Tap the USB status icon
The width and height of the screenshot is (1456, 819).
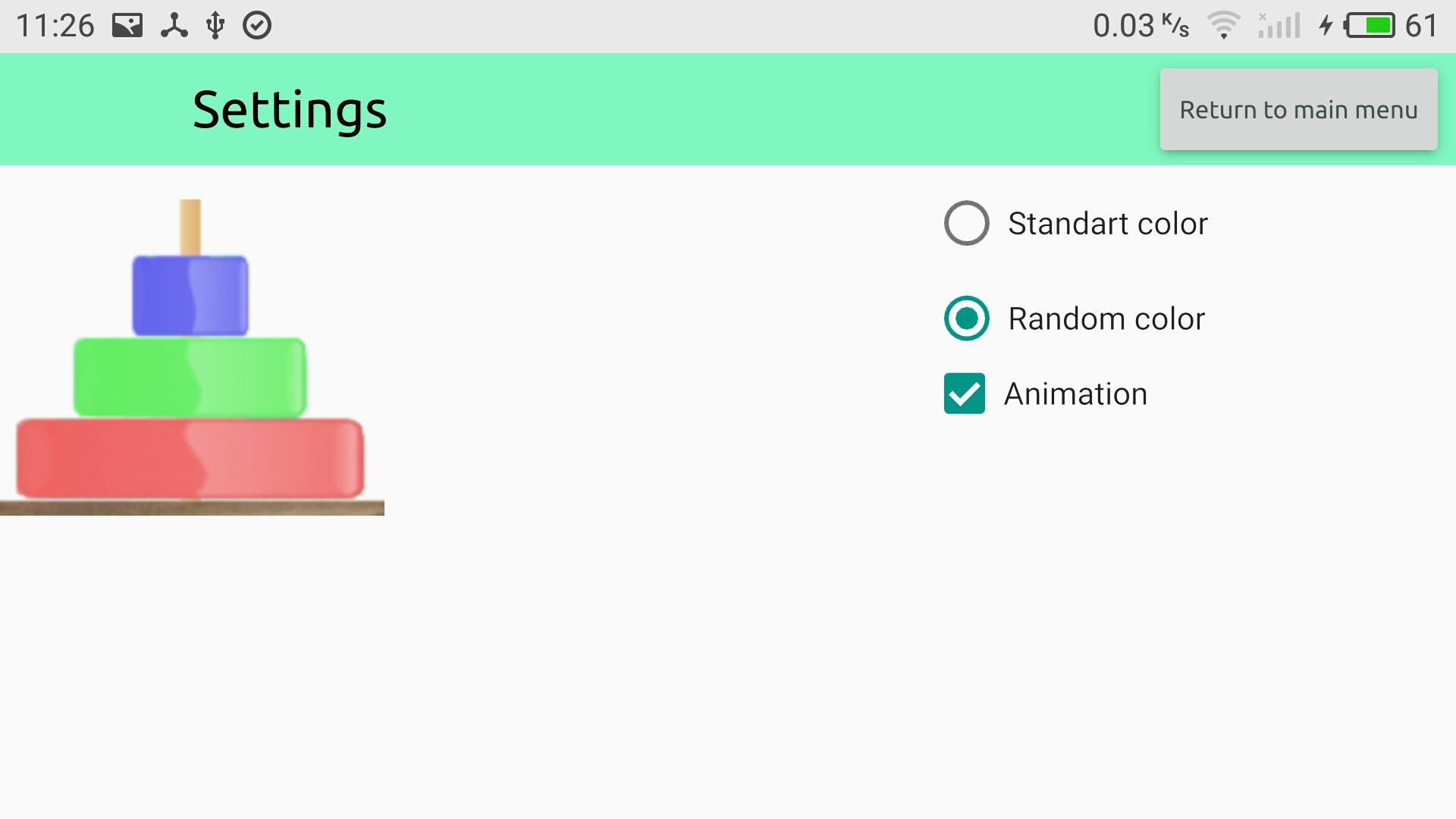[x=215, y=26]
